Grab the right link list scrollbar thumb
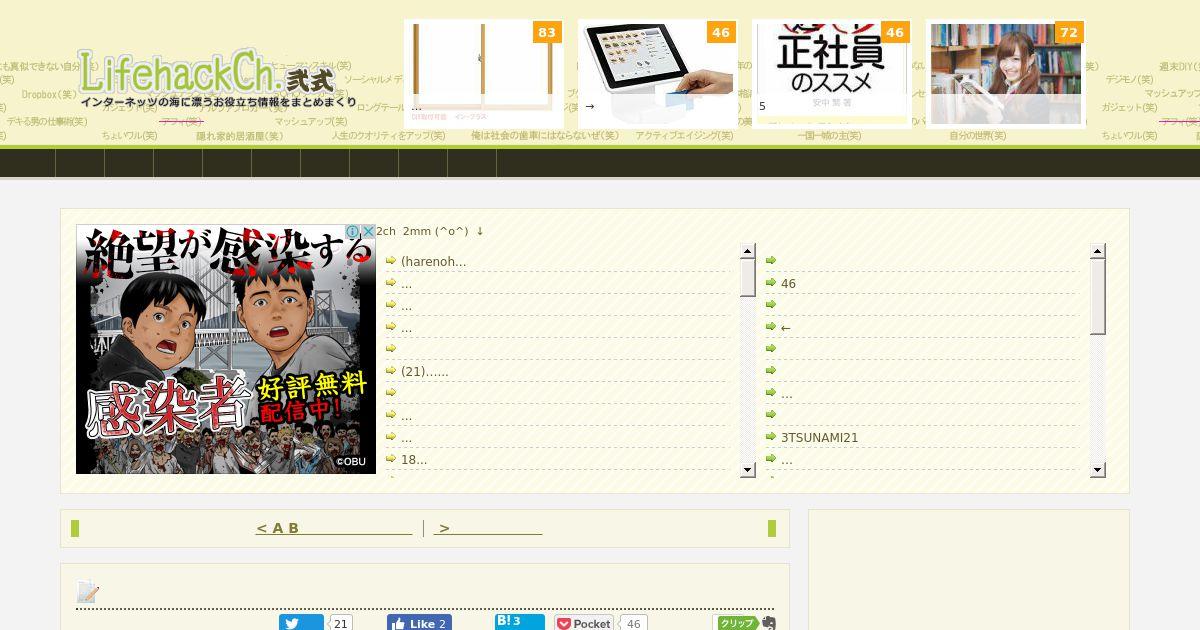The width and height of the screenshot is (1200, 630). pos(1097,296)
